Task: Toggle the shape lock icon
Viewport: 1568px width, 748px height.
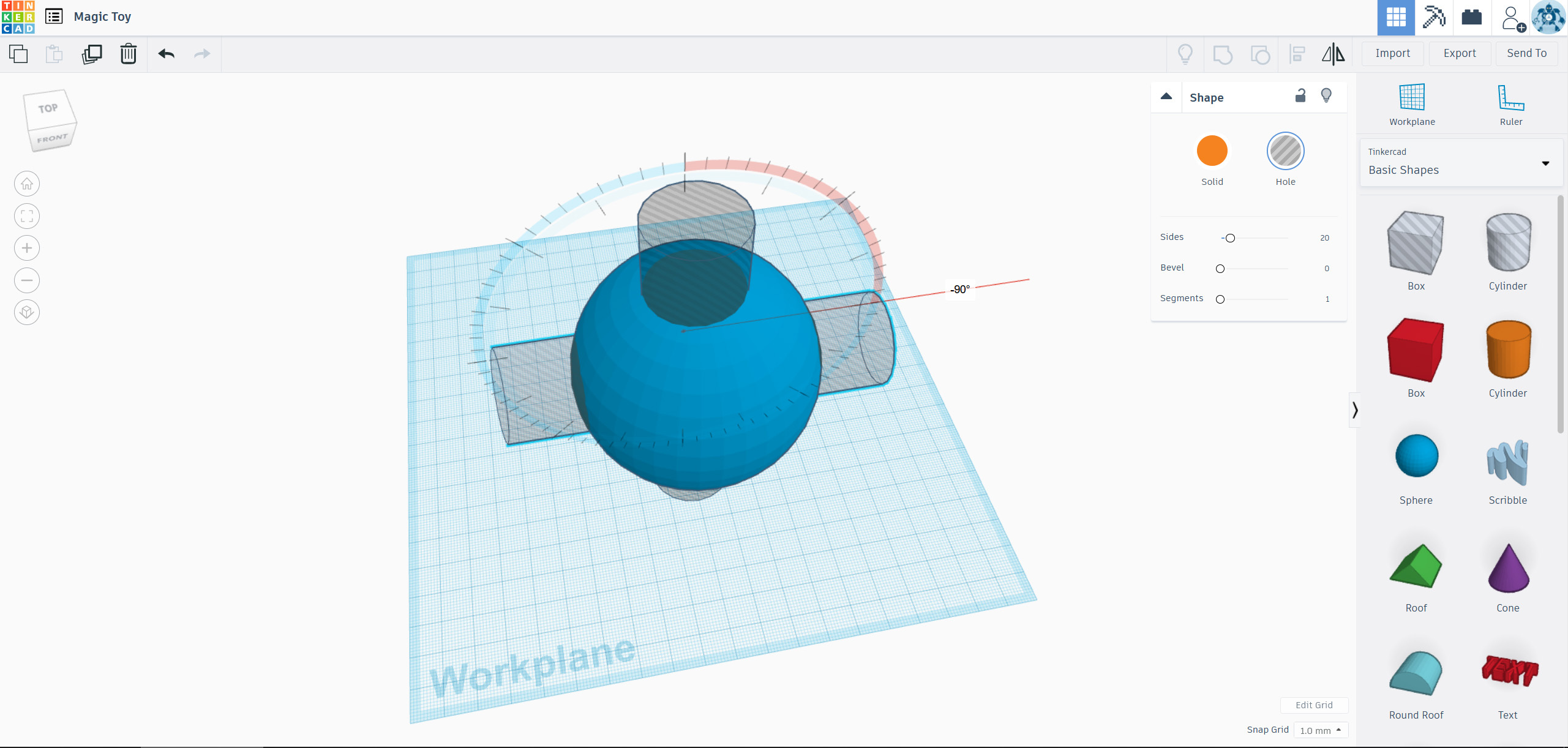Action: pos(1300,96)
